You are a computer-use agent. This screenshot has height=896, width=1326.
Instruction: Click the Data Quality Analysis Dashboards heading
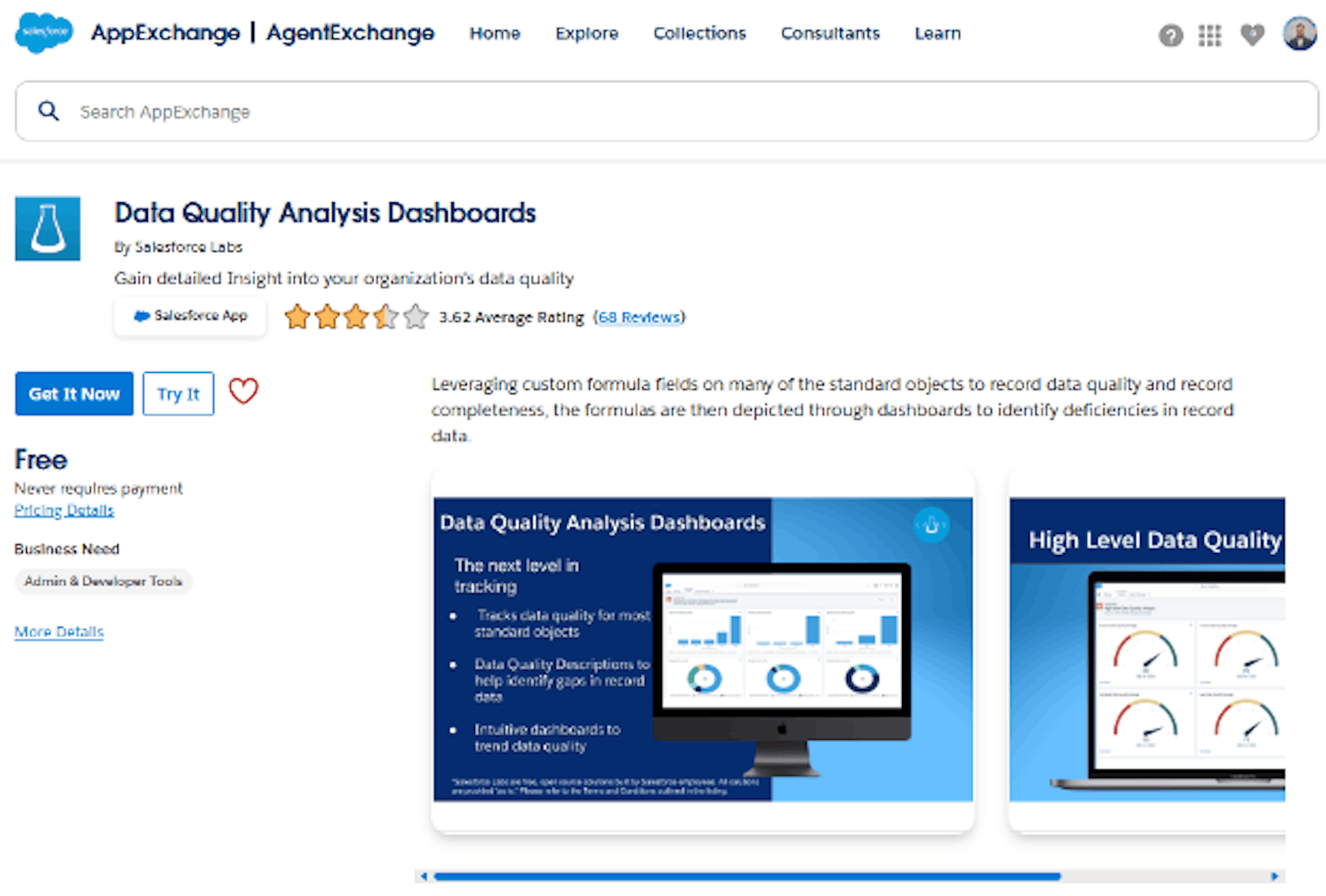325,213
